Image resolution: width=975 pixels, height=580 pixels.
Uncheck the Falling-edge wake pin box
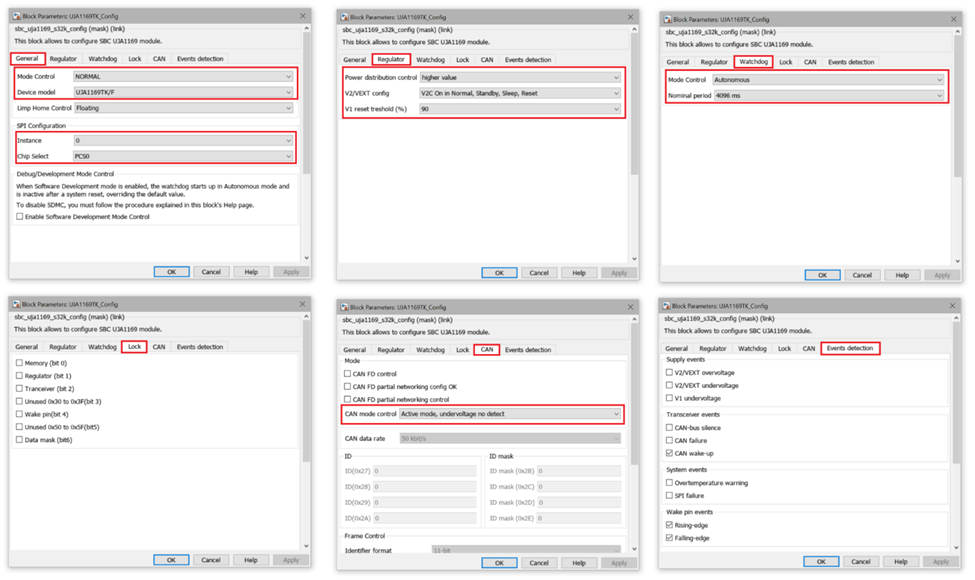670,538
